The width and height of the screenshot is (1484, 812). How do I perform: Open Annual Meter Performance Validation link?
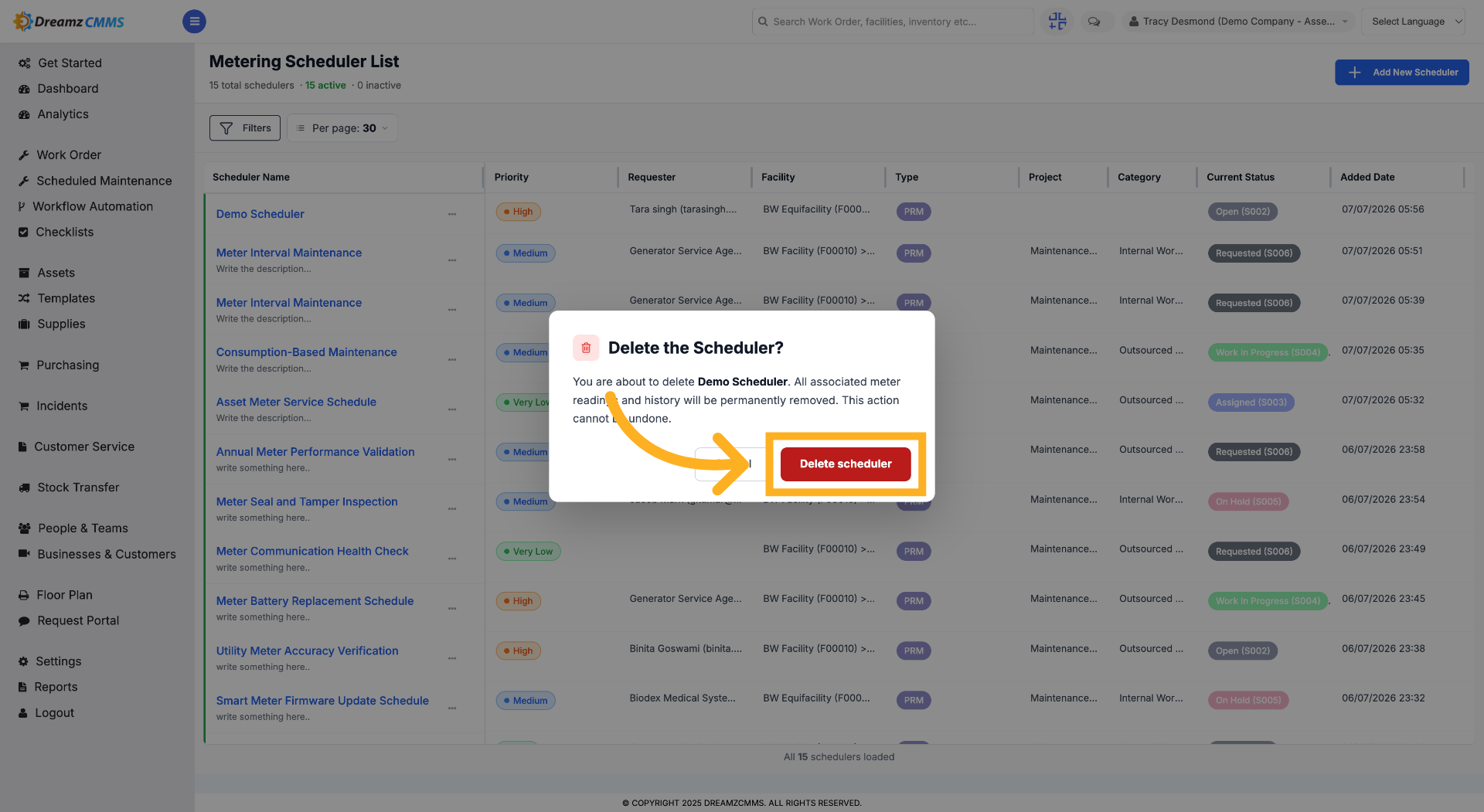[x=315, y=452]
